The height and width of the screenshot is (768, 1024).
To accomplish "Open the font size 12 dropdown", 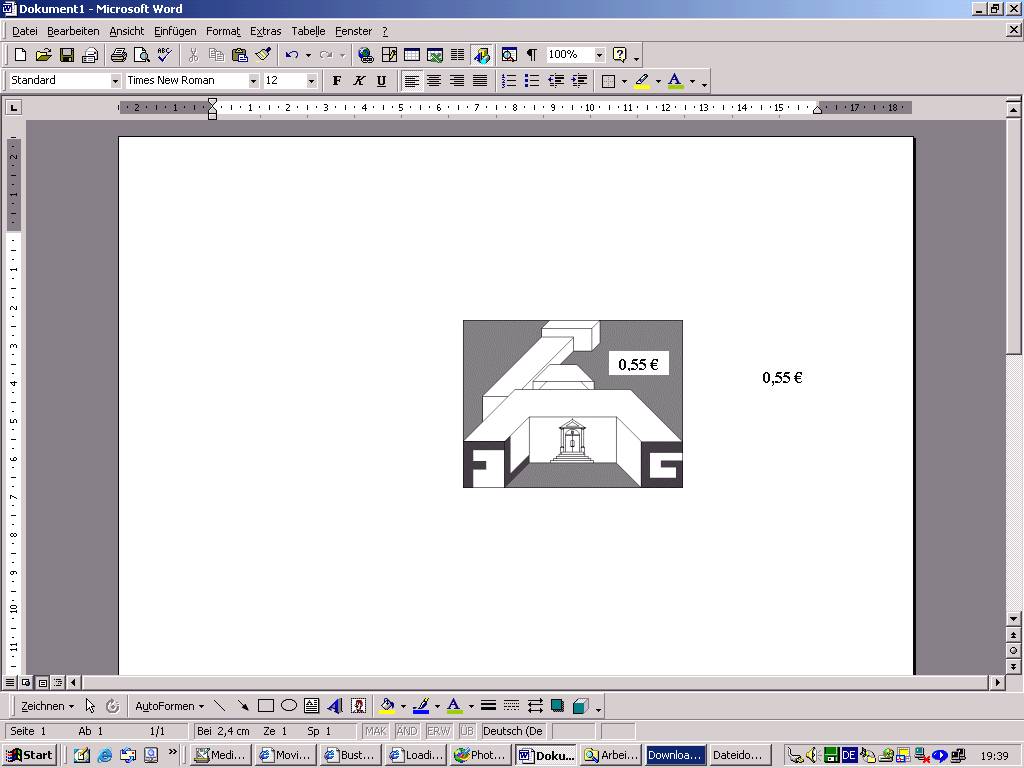I will tap(312, 81).
